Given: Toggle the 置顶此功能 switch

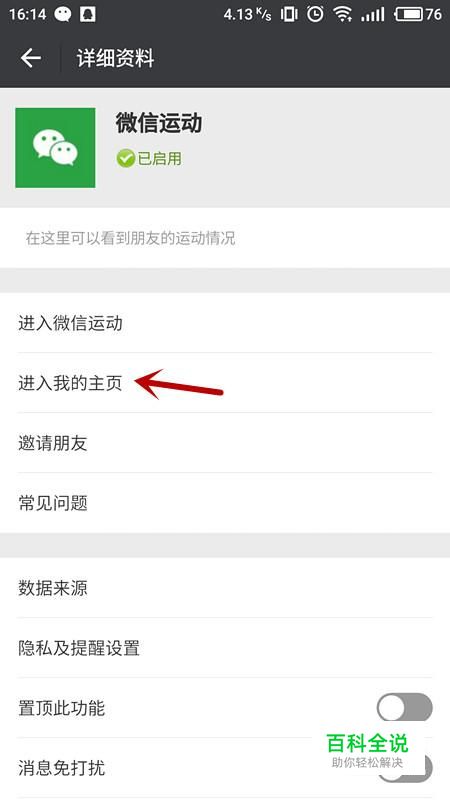Looking at the screenshot, I should [405, 708].
